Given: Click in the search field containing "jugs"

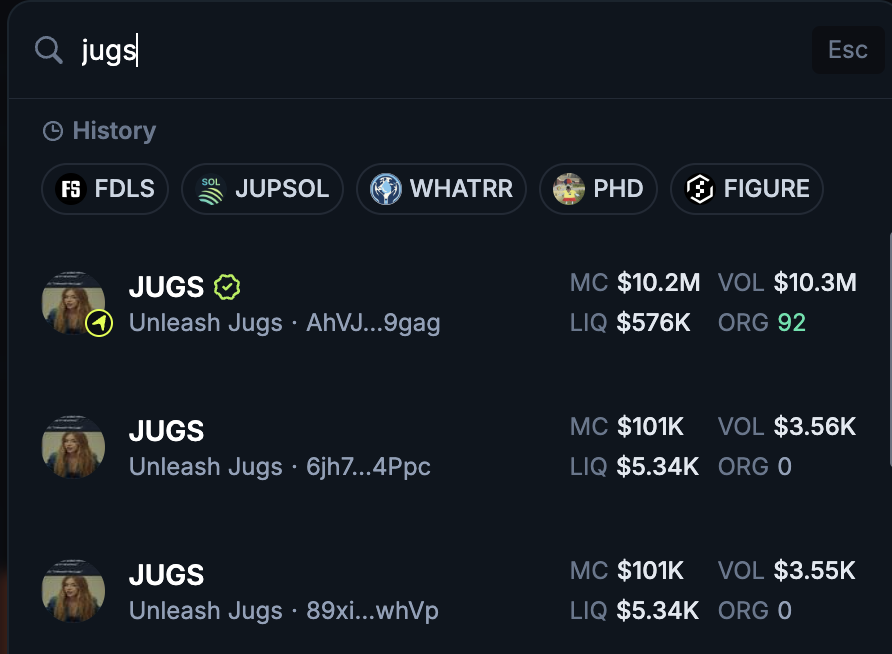Looking at the screenshot, I should 440,50.
